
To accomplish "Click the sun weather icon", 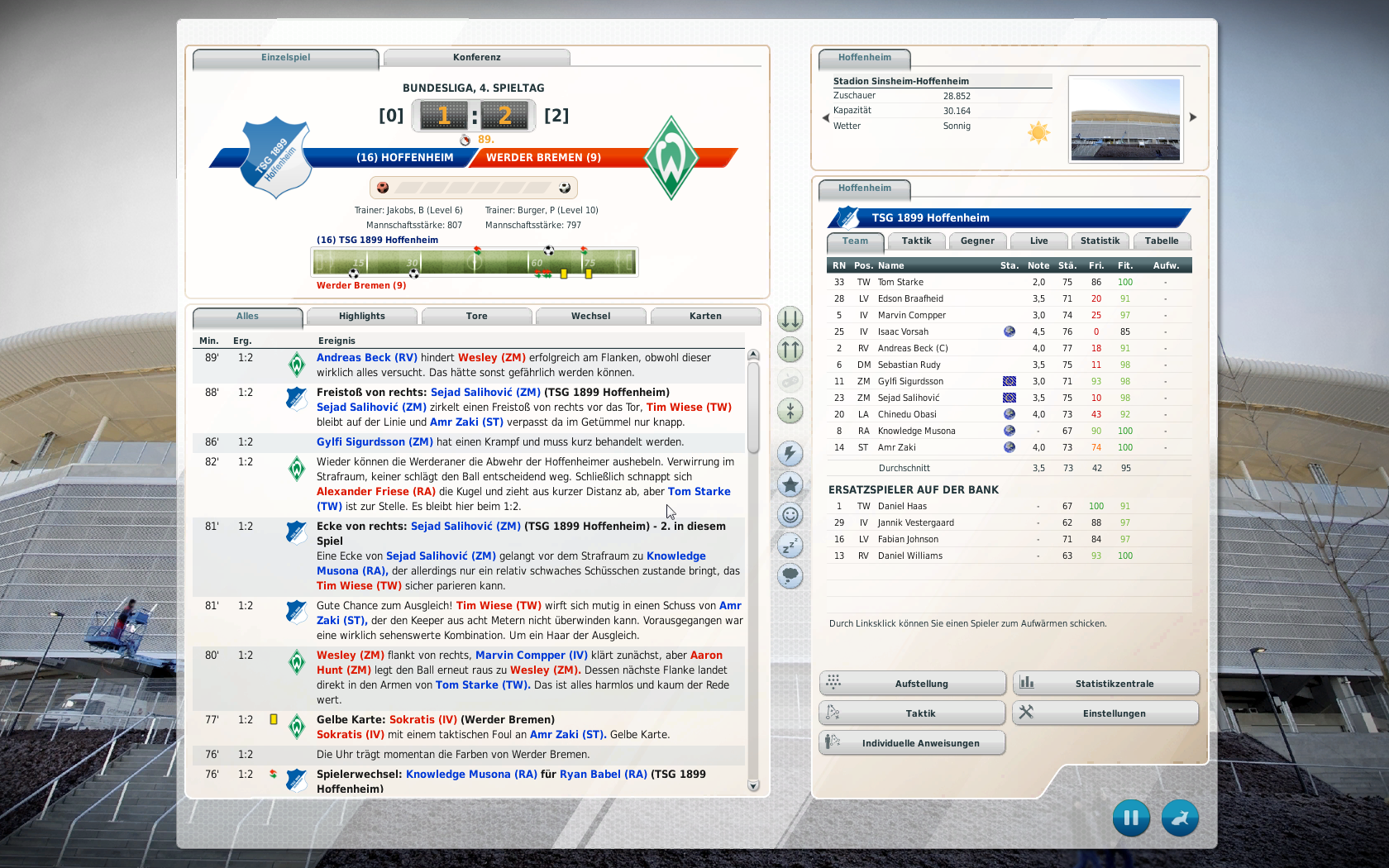I will [1038, 132].
